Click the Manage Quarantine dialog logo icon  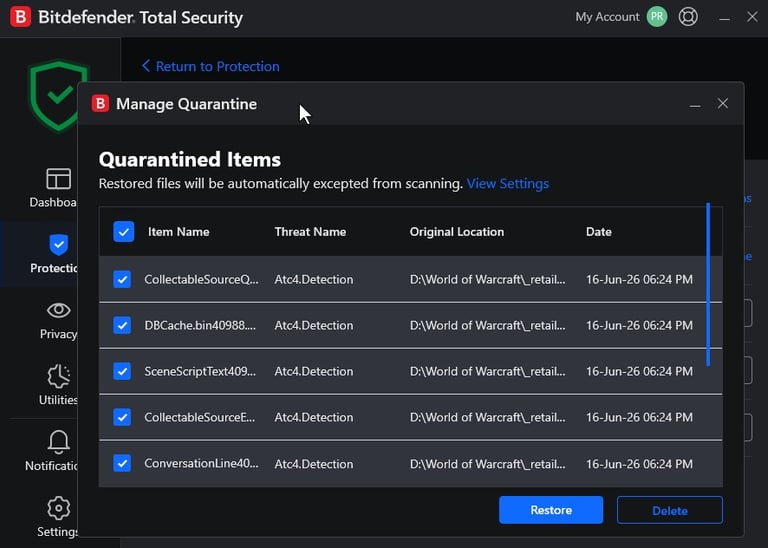pyautogui.click(x=100, y=103)
